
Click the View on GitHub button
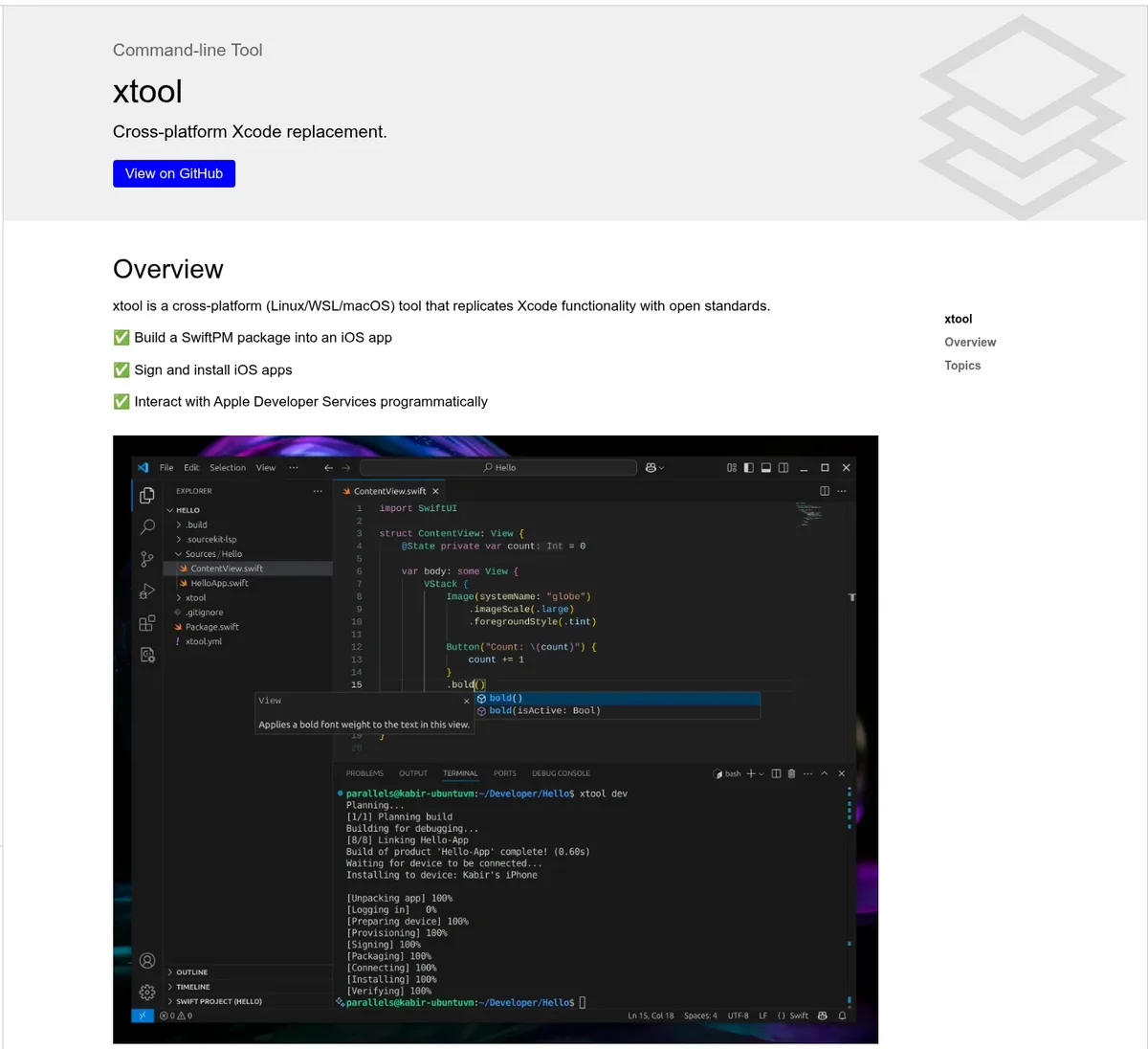pos(174,173)
